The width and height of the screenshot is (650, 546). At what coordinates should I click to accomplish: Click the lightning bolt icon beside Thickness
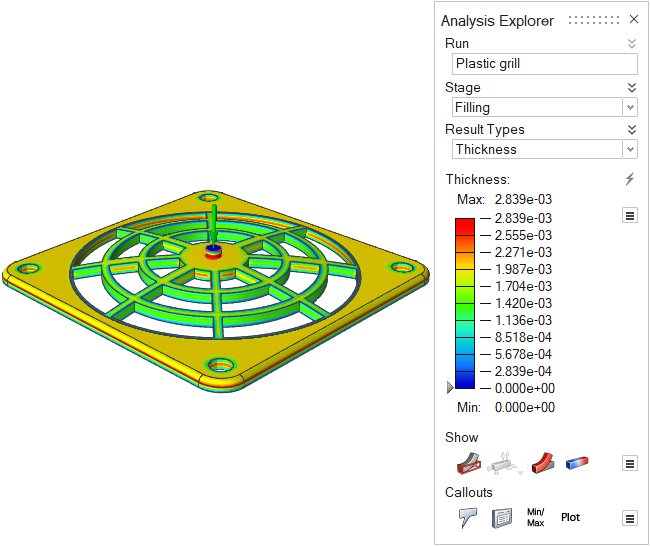coord(629,179)
